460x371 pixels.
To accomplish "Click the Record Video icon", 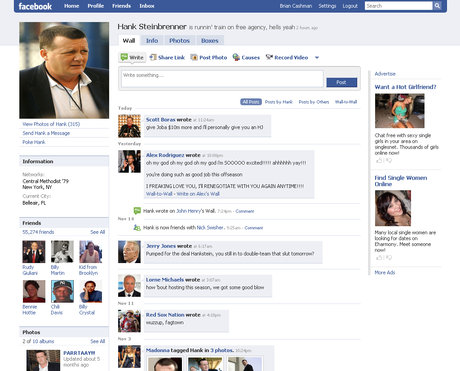I will (x=269, y=57).
